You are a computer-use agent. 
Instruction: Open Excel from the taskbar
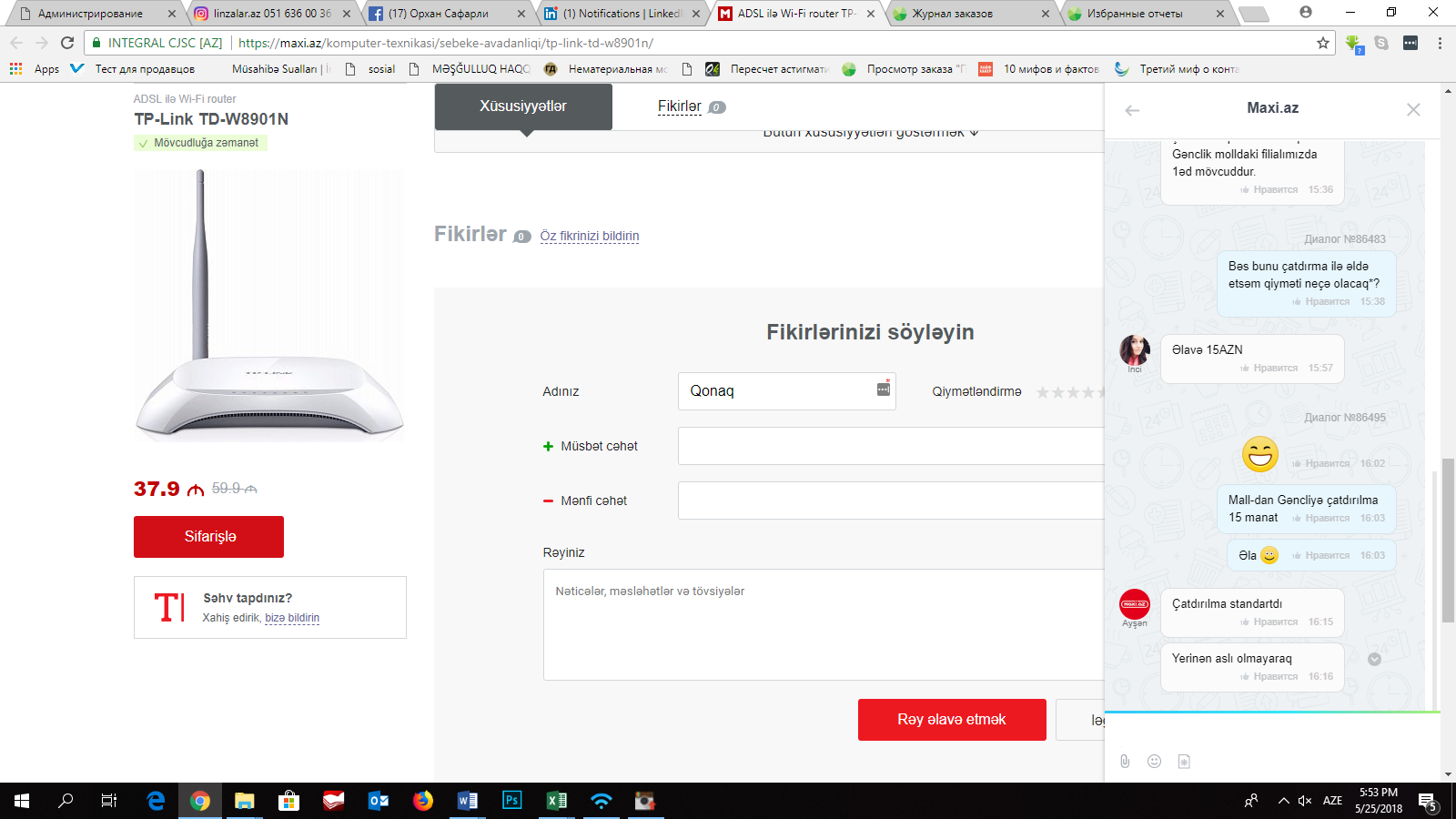pos(557,801)
